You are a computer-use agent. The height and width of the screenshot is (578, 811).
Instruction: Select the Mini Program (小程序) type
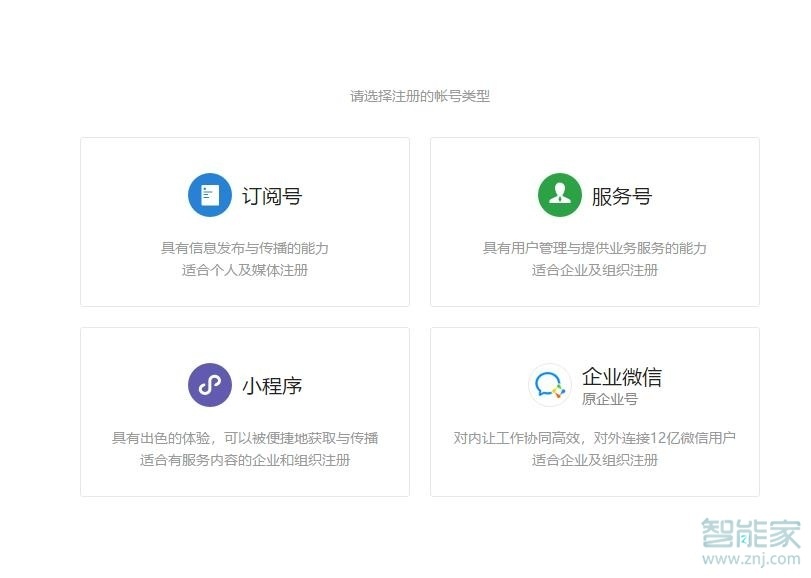(243, 410)
